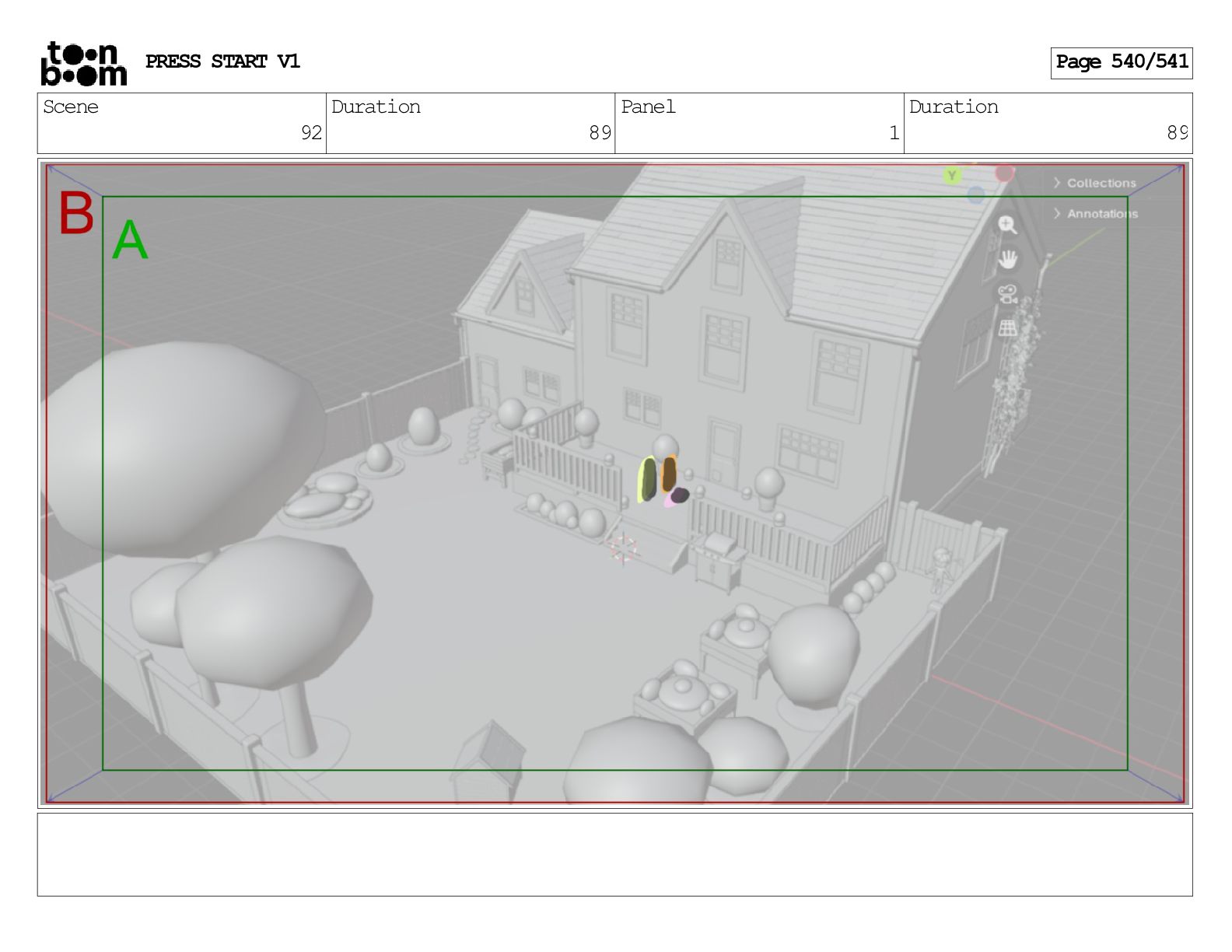The width and height of the screenshot is (1232, 952).
Task: Select the zoom magnifier viewport tool
Action: coord(1007,225)
